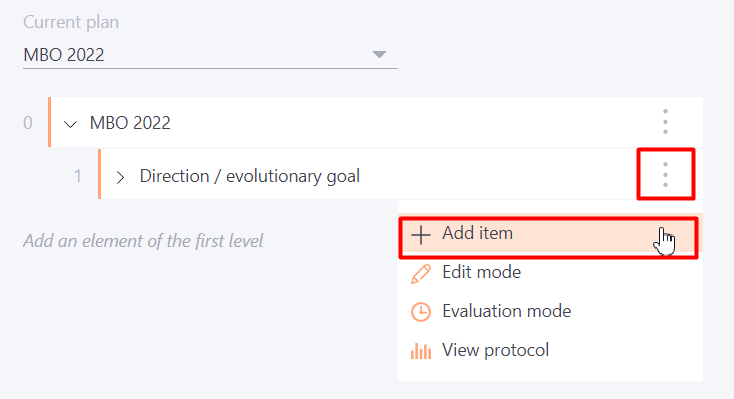Click the Current plan label

click(71, 22)
